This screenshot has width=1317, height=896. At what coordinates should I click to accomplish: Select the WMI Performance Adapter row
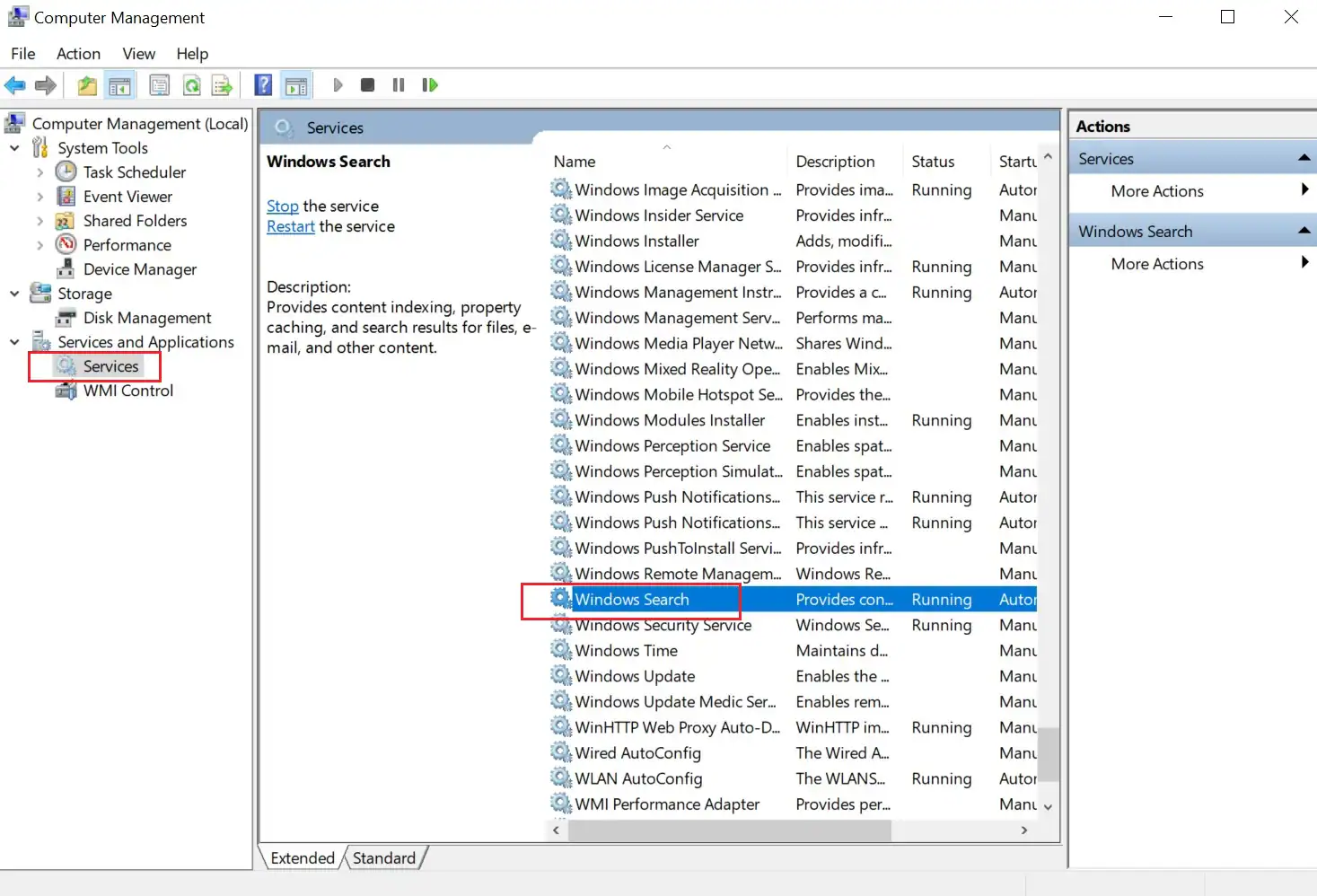(x=794, y=804)
